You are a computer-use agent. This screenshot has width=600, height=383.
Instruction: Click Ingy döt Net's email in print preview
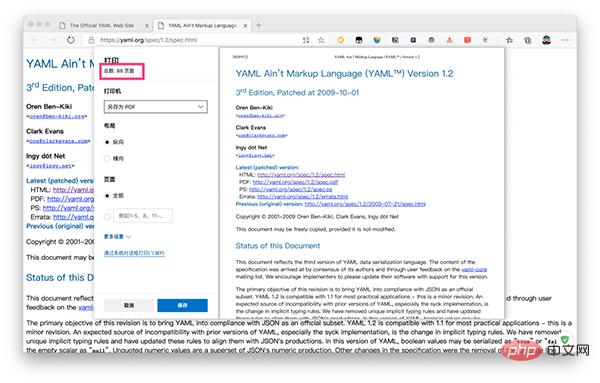[255, 155]
